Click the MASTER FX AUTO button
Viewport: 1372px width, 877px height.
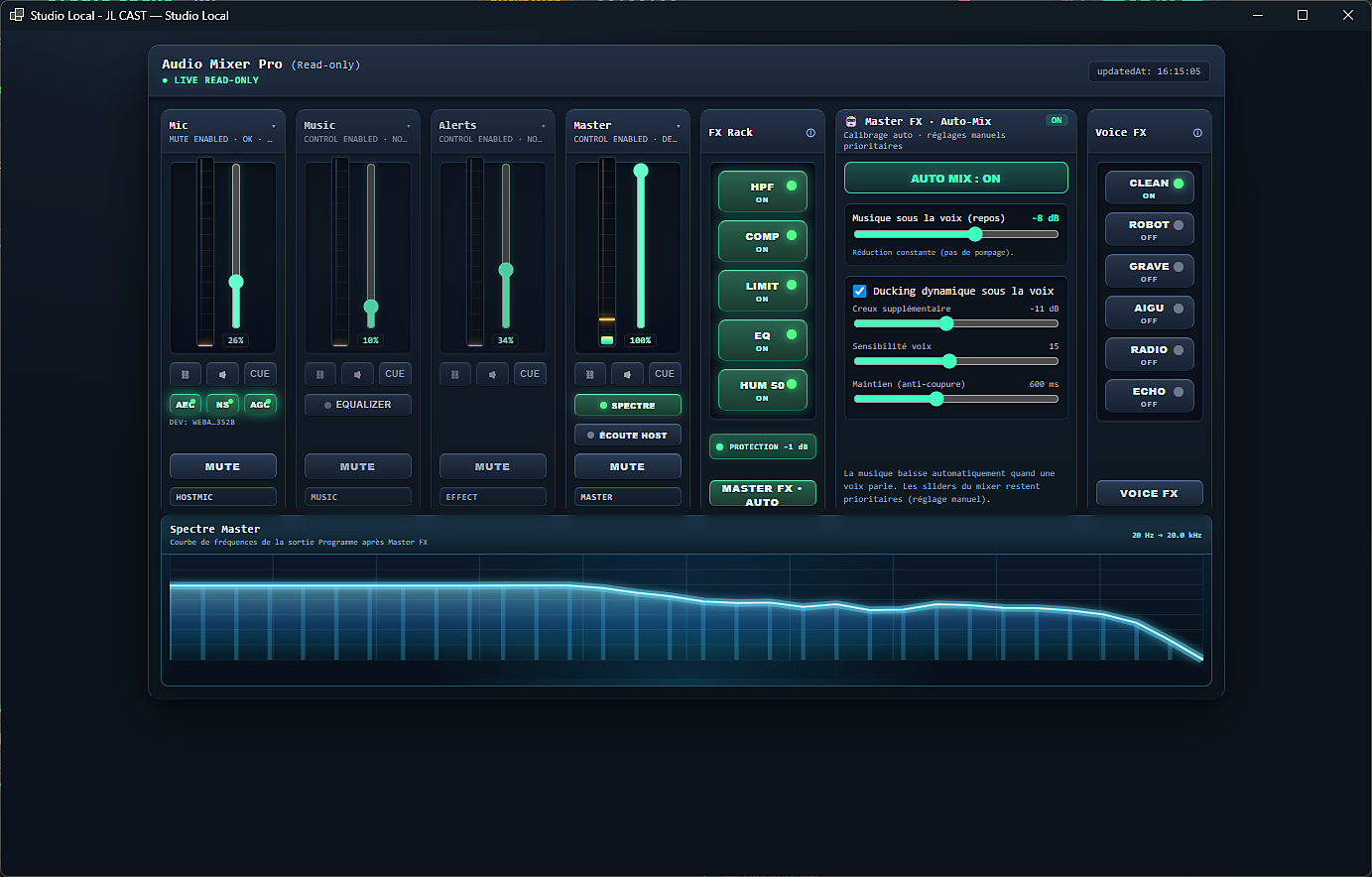pyautogui.click(x=763, y=495)
